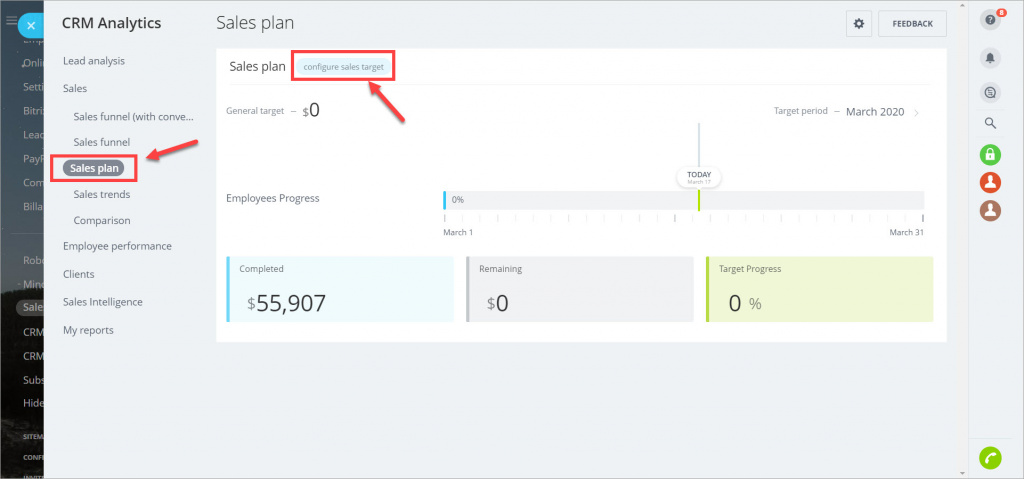
Task: Open My reports section
Action: 88,330
